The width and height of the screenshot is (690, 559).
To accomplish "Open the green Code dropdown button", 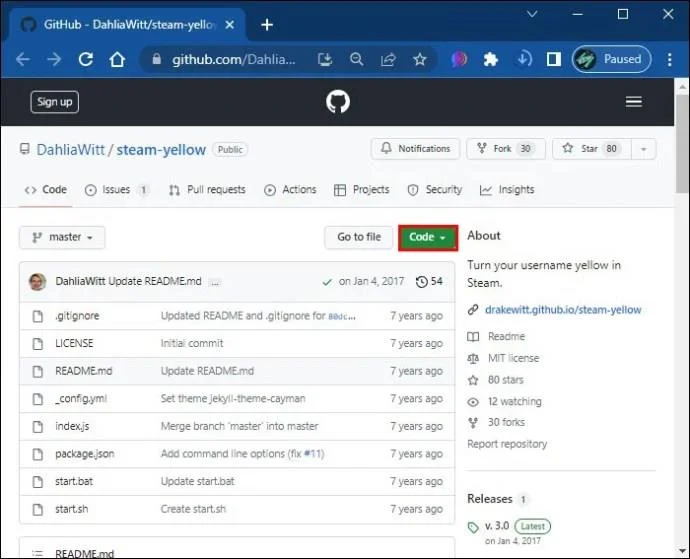I will pyautogui.click(x=428, y=238).
